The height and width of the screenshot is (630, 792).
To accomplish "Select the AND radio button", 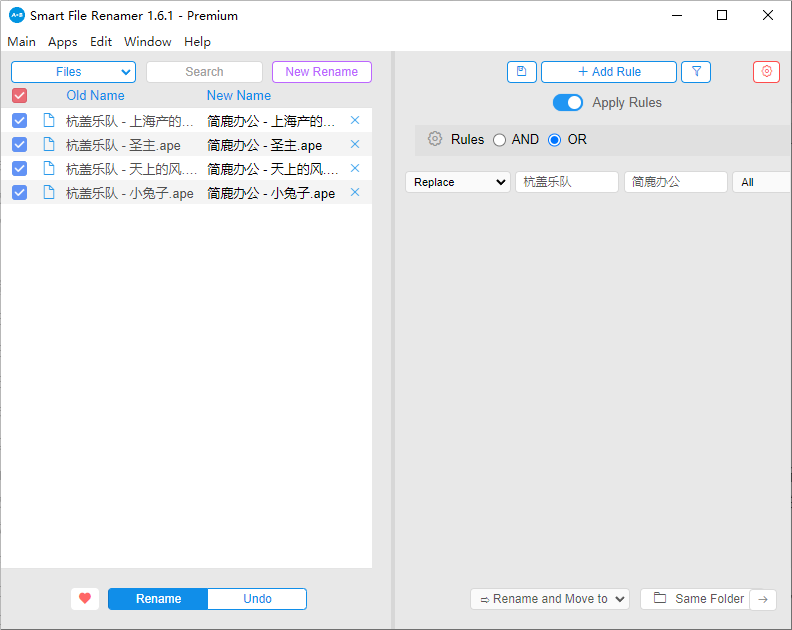I will [x=500, y=140].
